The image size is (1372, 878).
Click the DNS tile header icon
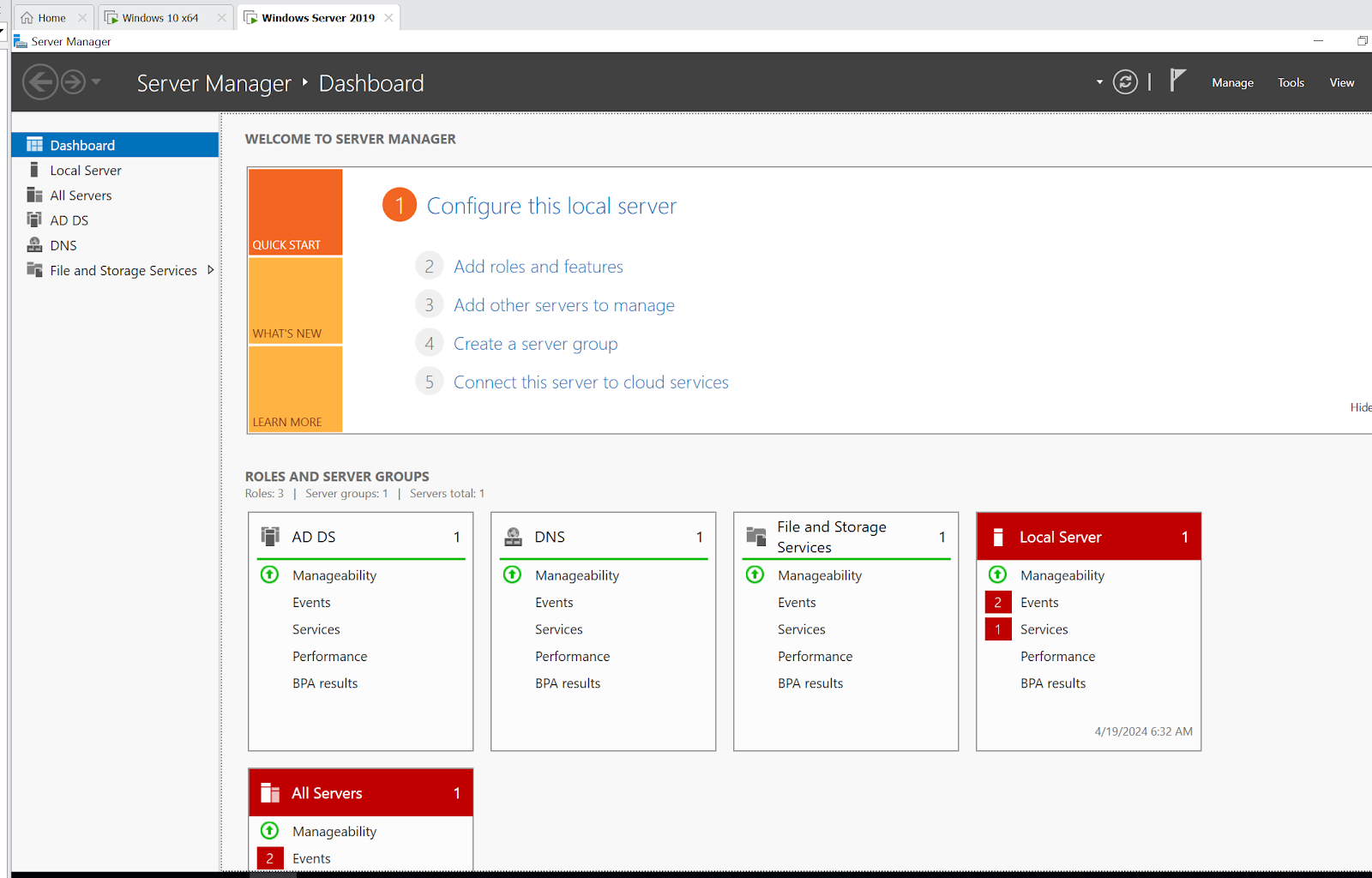(513, 537)
